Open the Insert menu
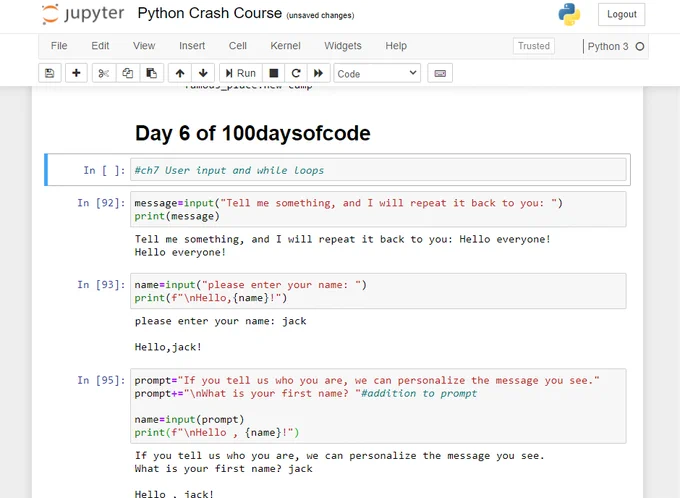 [x=192, y=46]
